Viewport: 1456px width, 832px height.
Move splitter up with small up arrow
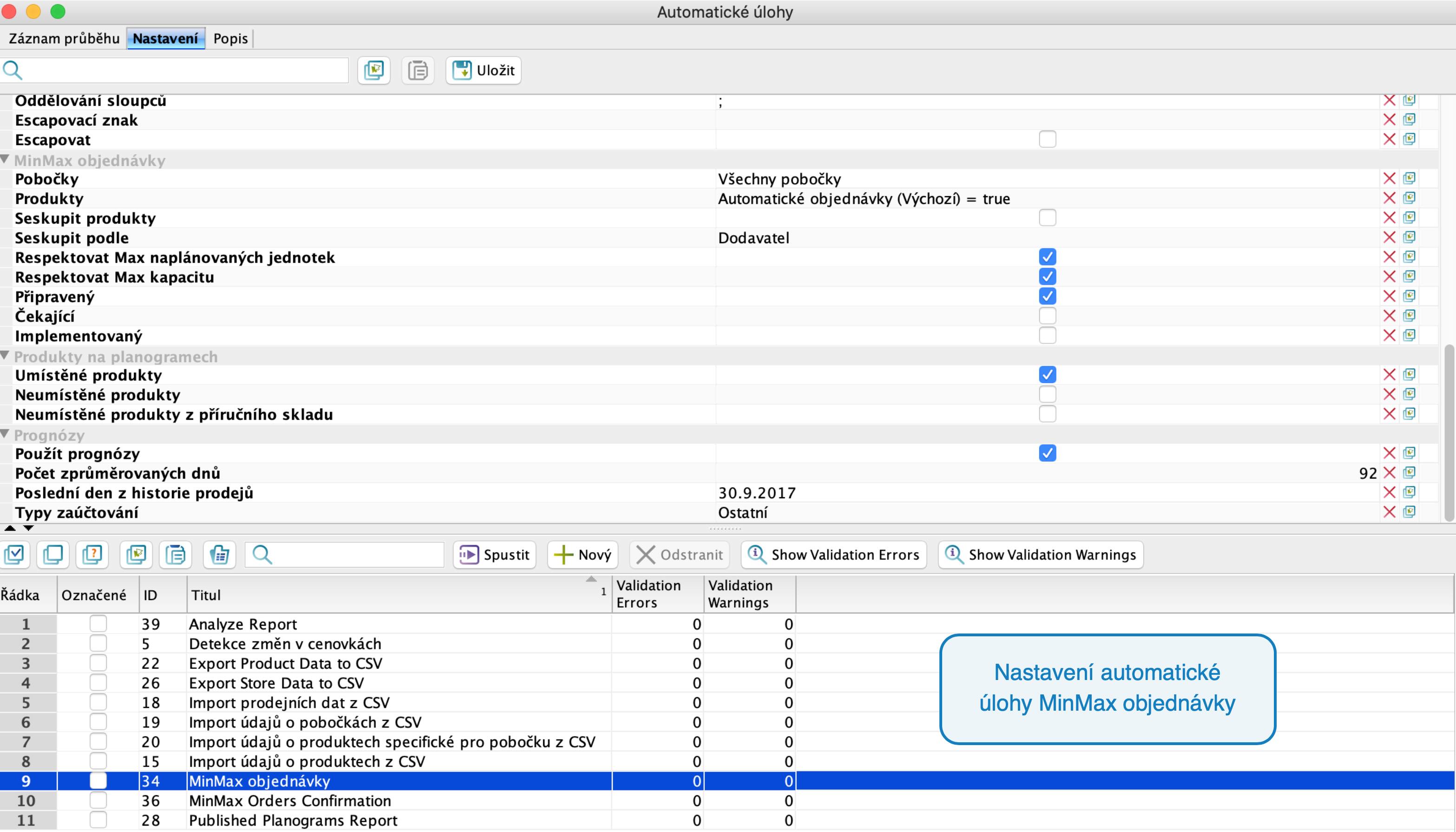pyautogui.click(x=10, y=528)
